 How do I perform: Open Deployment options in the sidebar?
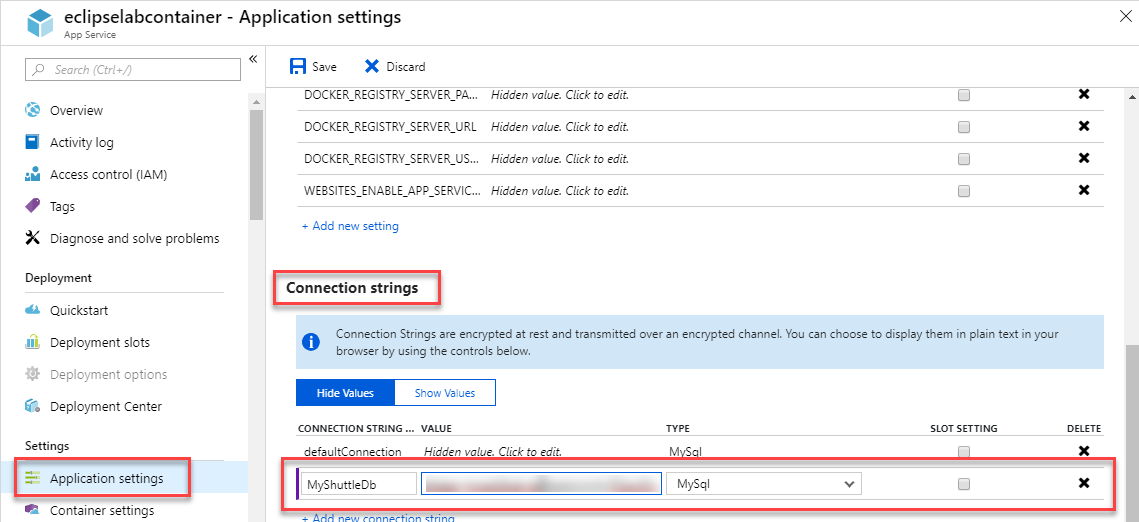point(108,374)
